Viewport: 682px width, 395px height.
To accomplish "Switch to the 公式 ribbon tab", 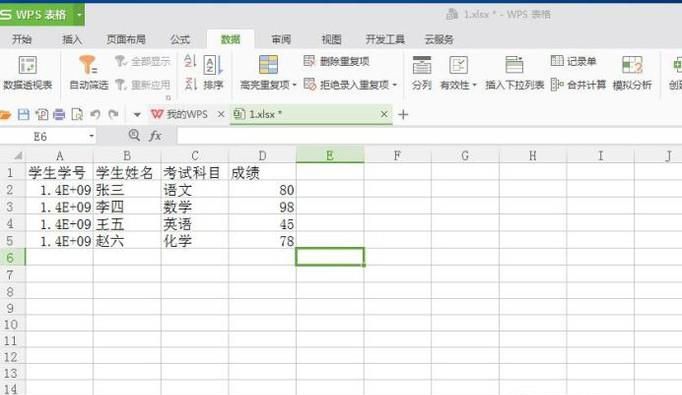I will click(x=180, y=40).
